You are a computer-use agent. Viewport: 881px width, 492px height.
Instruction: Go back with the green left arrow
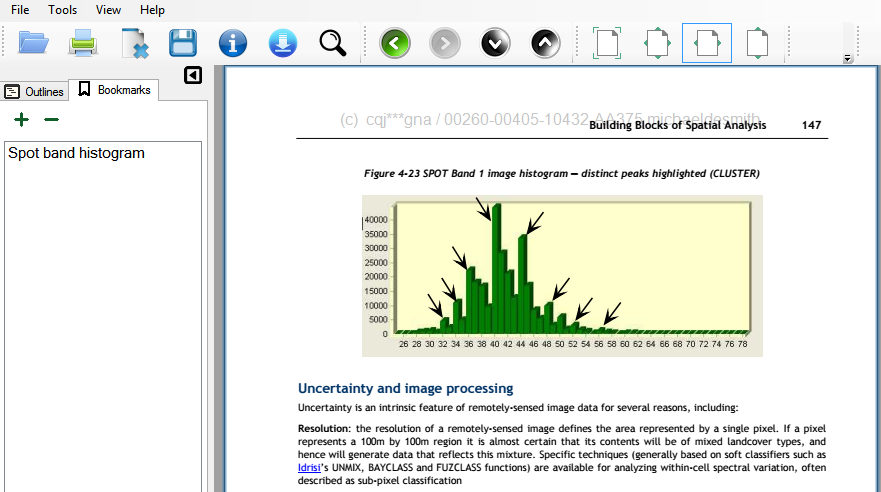point(395,43)
